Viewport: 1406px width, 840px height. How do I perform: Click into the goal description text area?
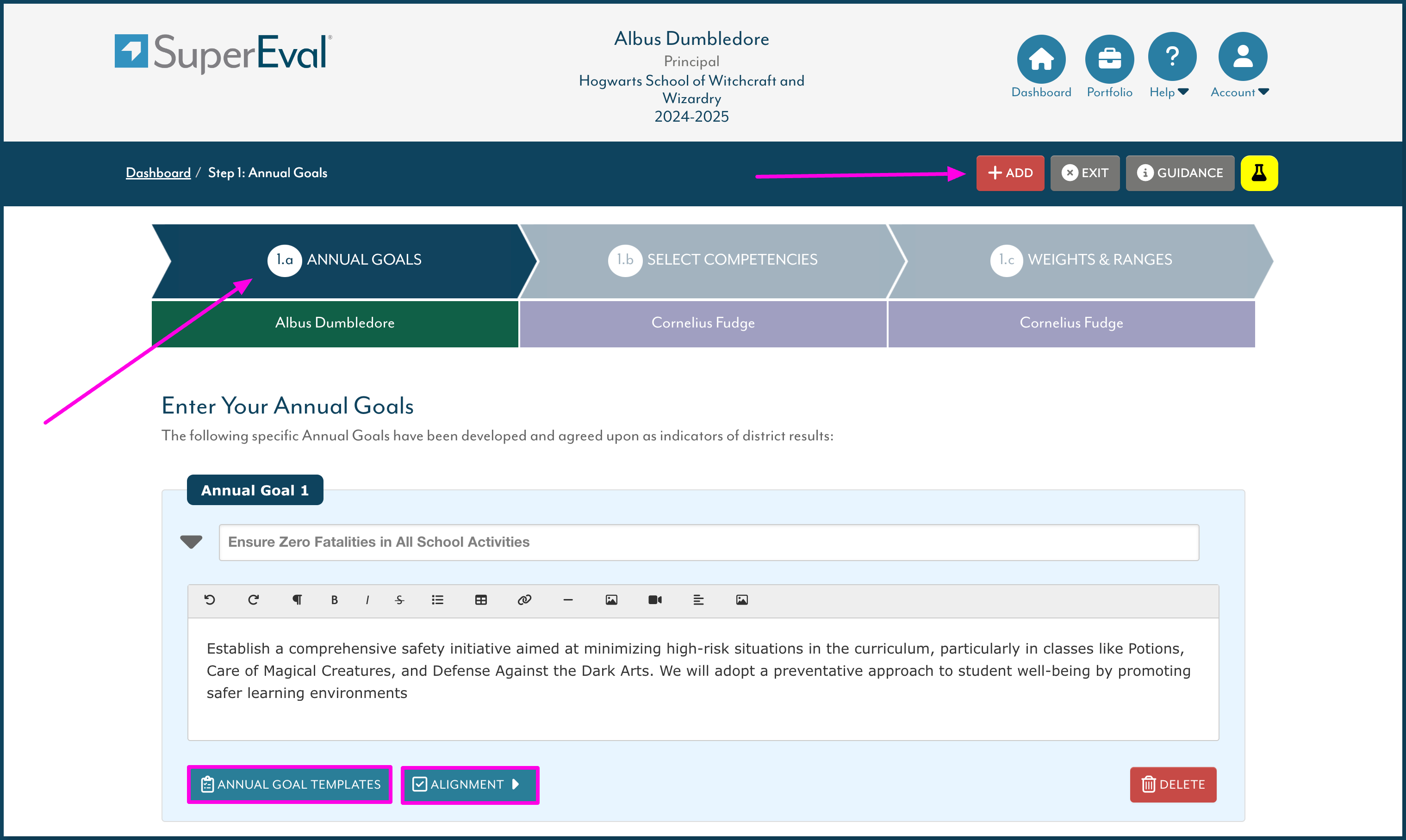coord(703,679)
